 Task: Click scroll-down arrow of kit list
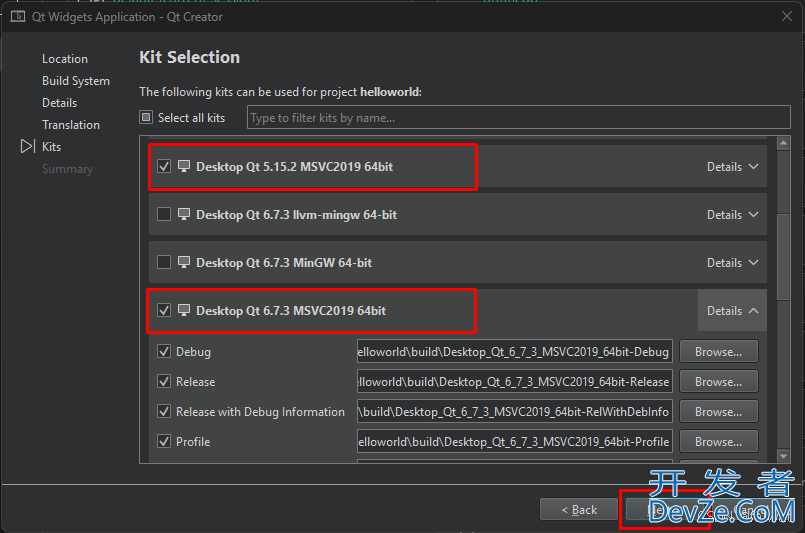[783, 455]
